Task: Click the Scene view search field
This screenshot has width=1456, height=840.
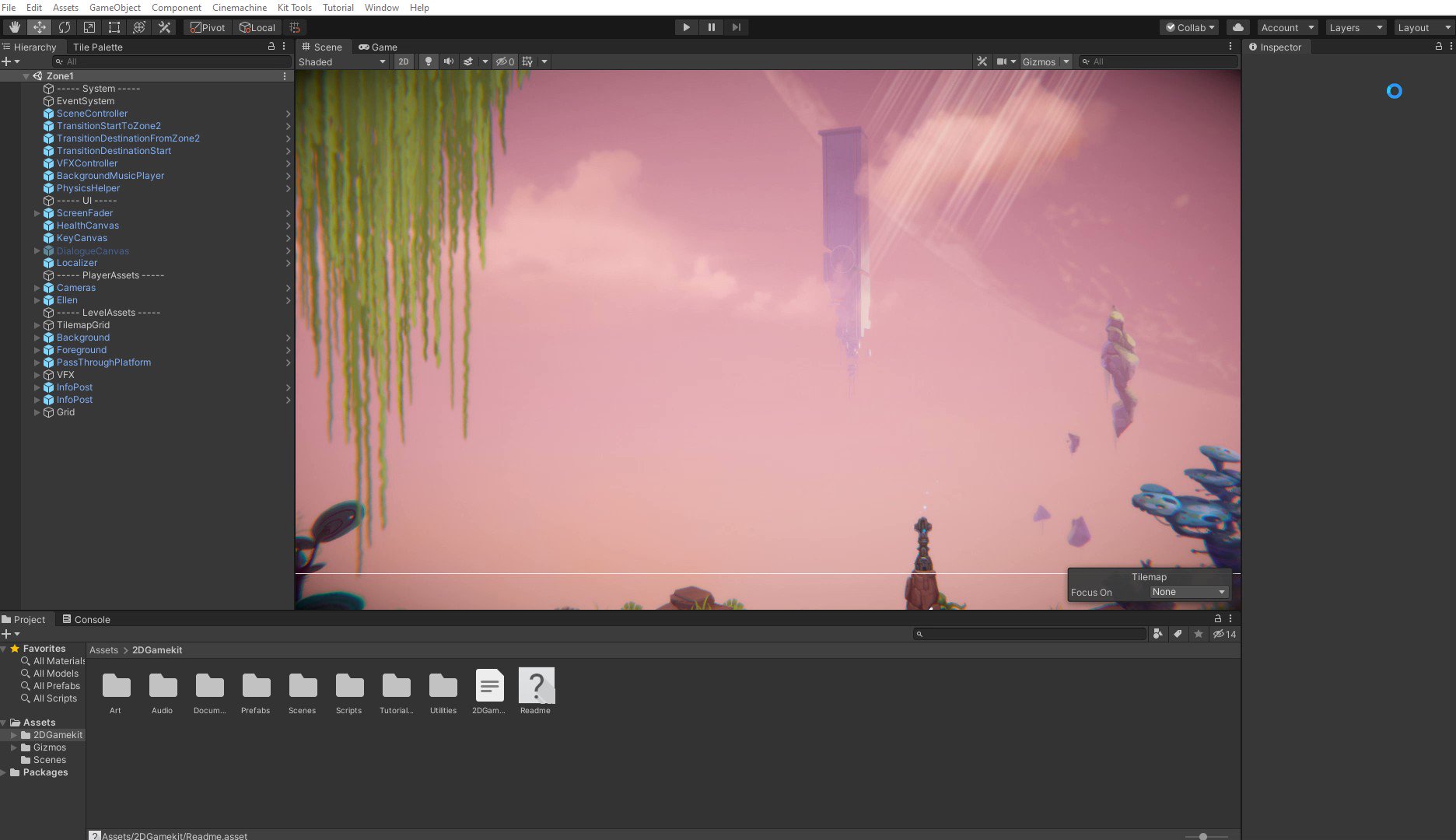Action: point(1158,61)
